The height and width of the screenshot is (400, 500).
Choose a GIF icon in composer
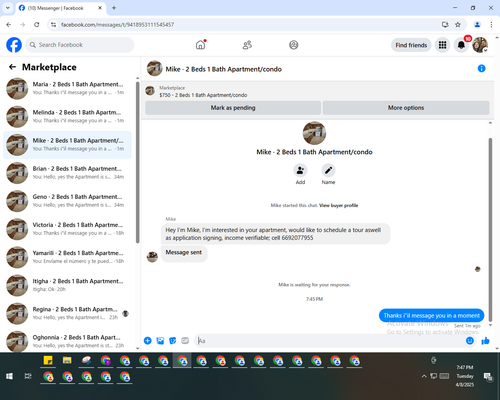pos(185,340)
